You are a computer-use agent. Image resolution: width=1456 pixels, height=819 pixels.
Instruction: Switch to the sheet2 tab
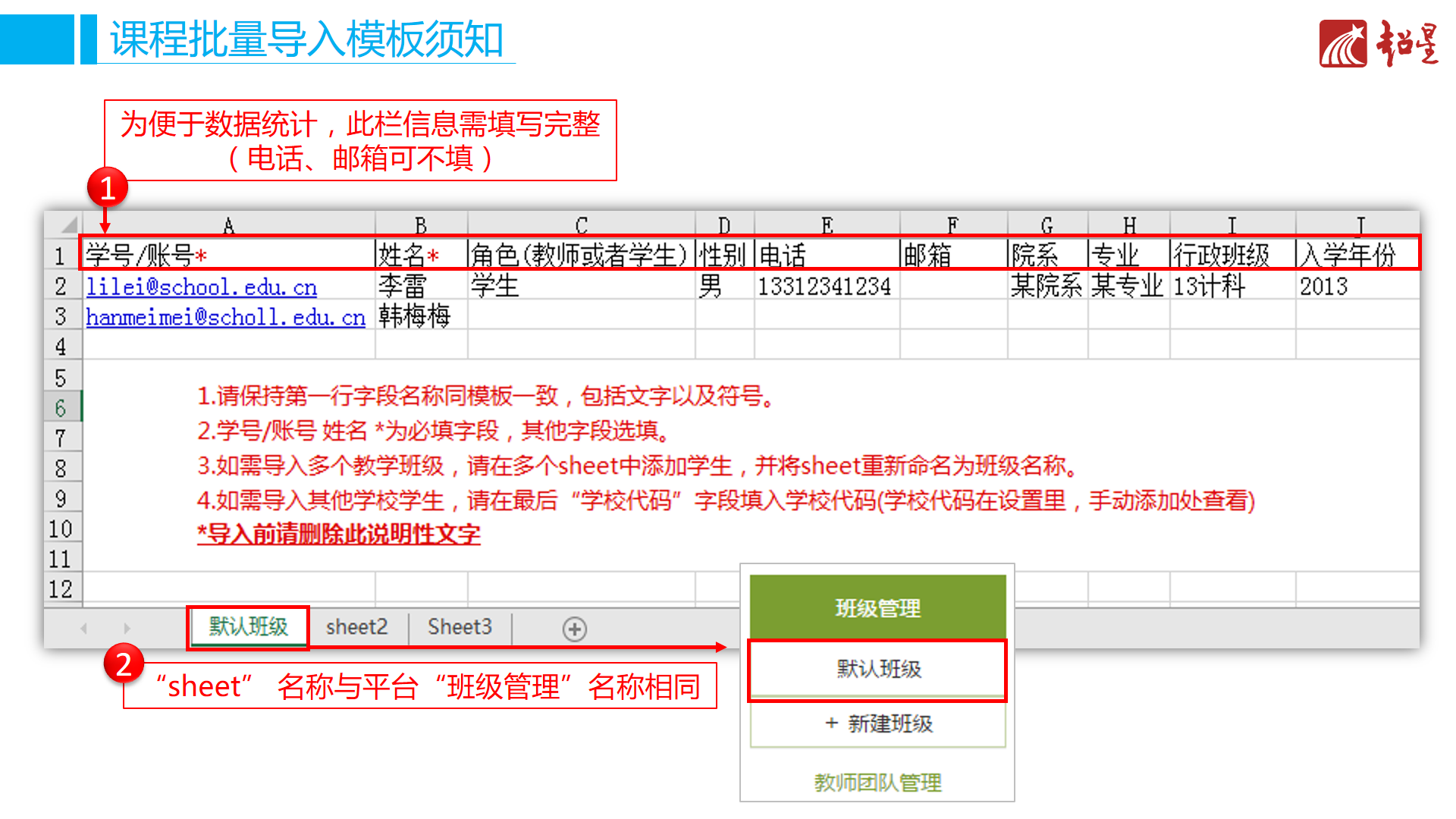(356, 627)
